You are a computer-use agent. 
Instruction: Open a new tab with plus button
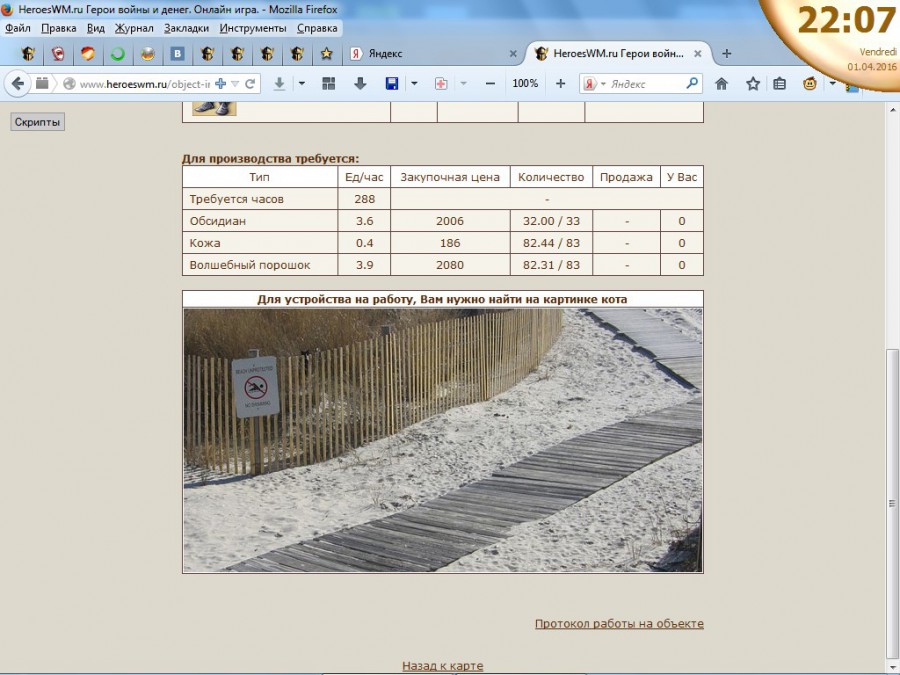pos(727,54)
